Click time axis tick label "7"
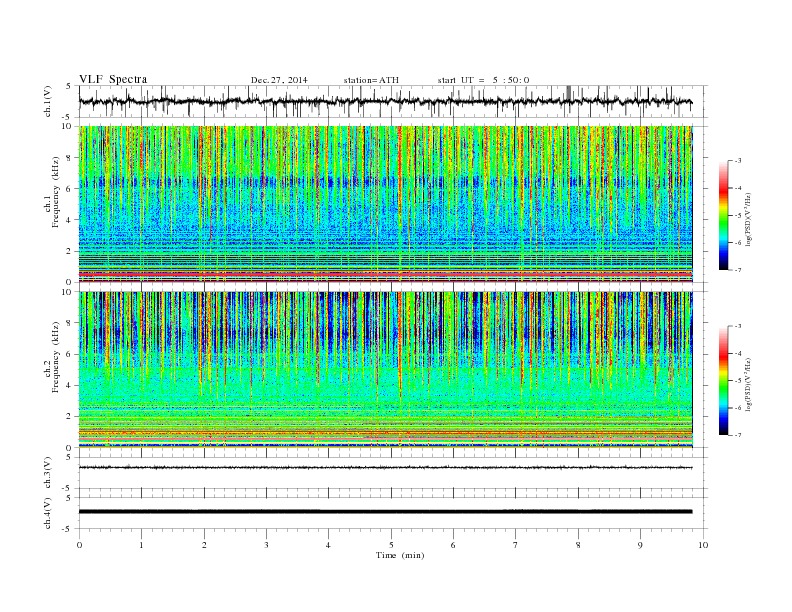Viewport: 792px width, 612px height. pyautogui.click(x=516, y=545)
